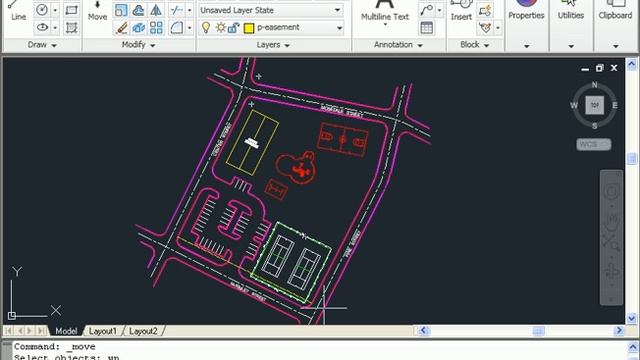Click the drawing area vertical scroll down arrow

(631, 318)
